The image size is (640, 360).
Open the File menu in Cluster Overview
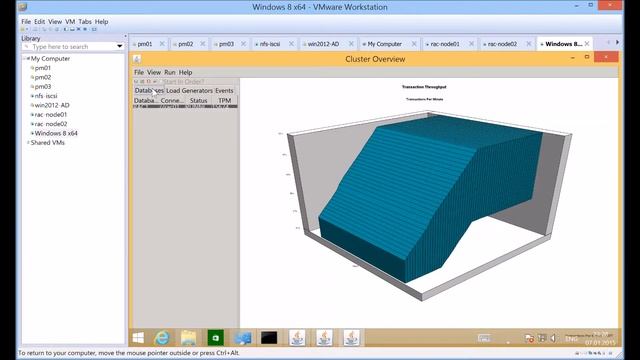(139, 72)
